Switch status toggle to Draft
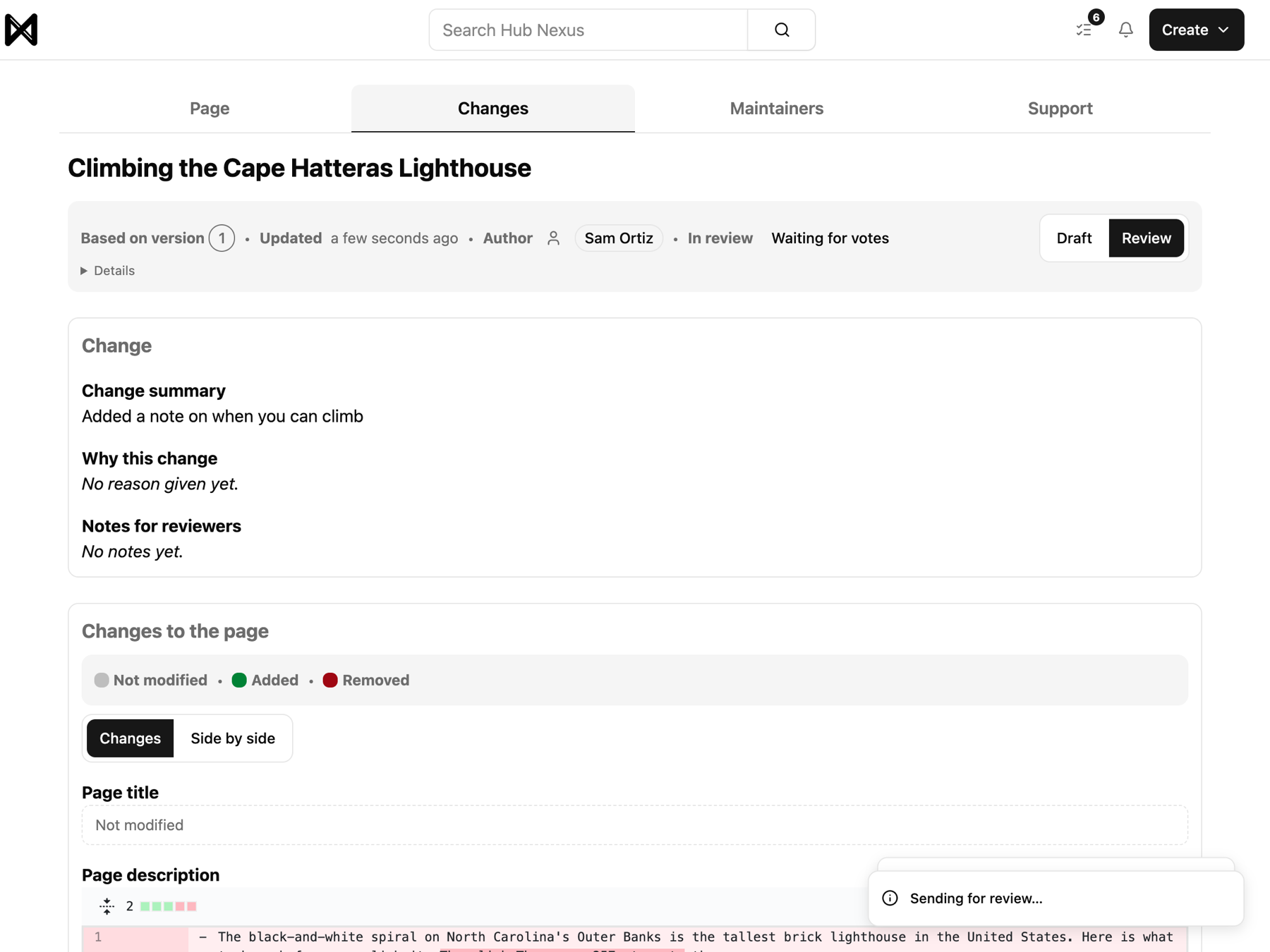 pos(1074,238)
